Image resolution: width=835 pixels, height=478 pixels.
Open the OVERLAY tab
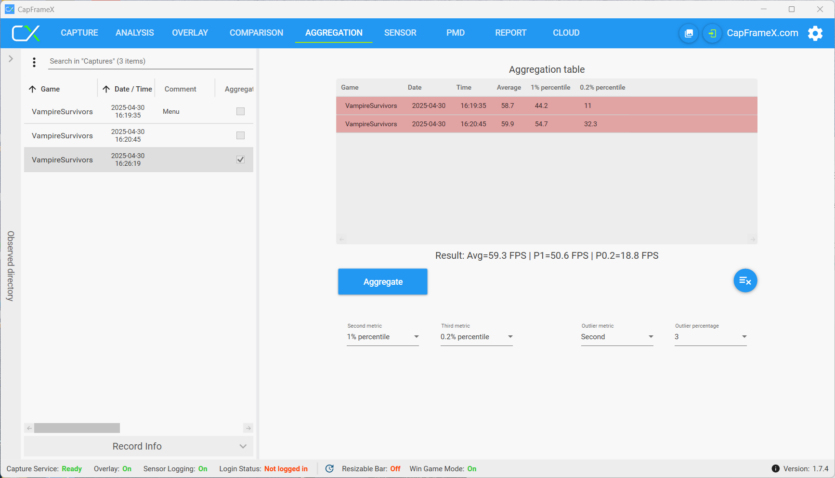click(x=190, y=33)
